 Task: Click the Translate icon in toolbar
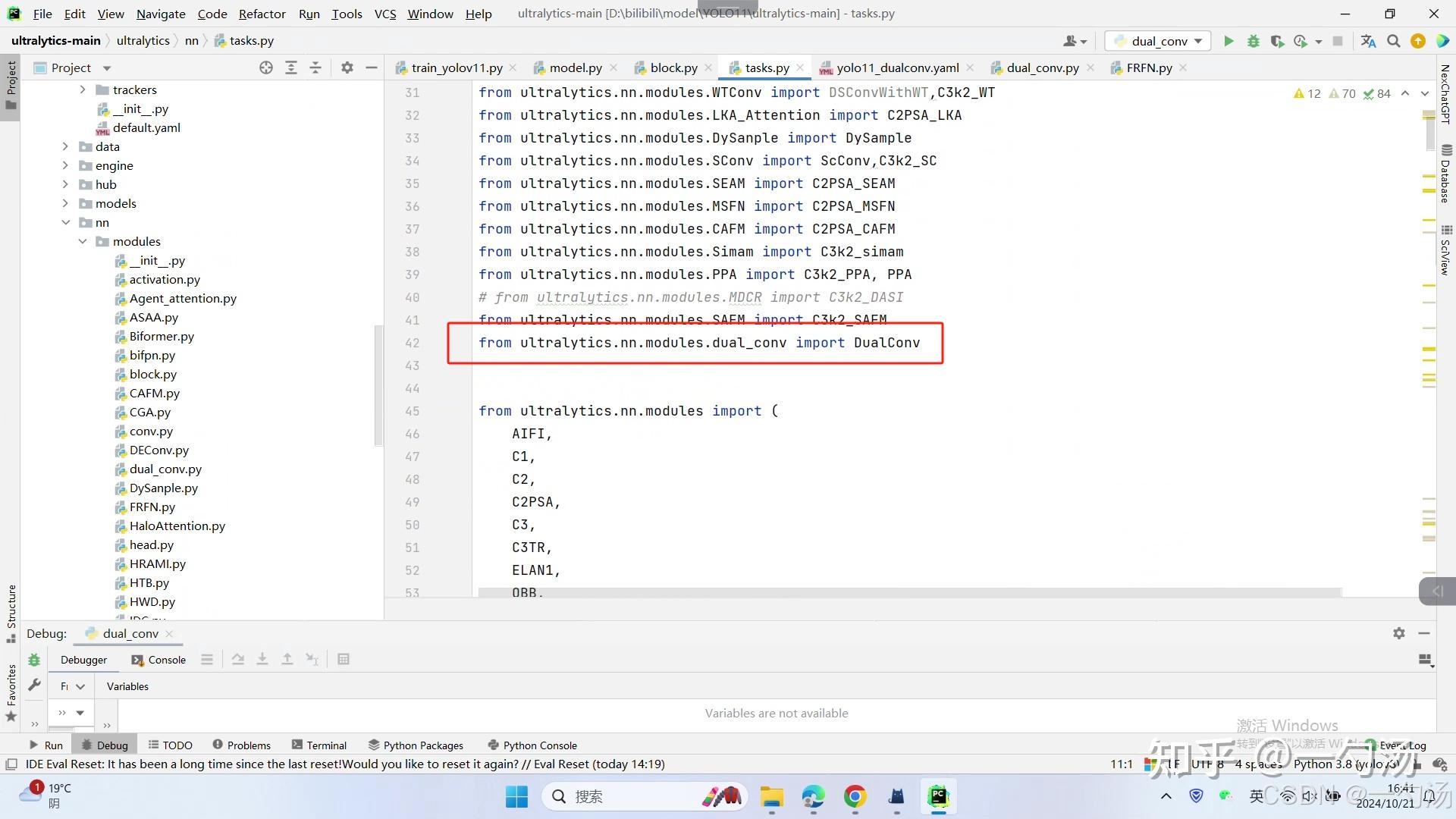pyautogui.click(x=1368, y=41)
